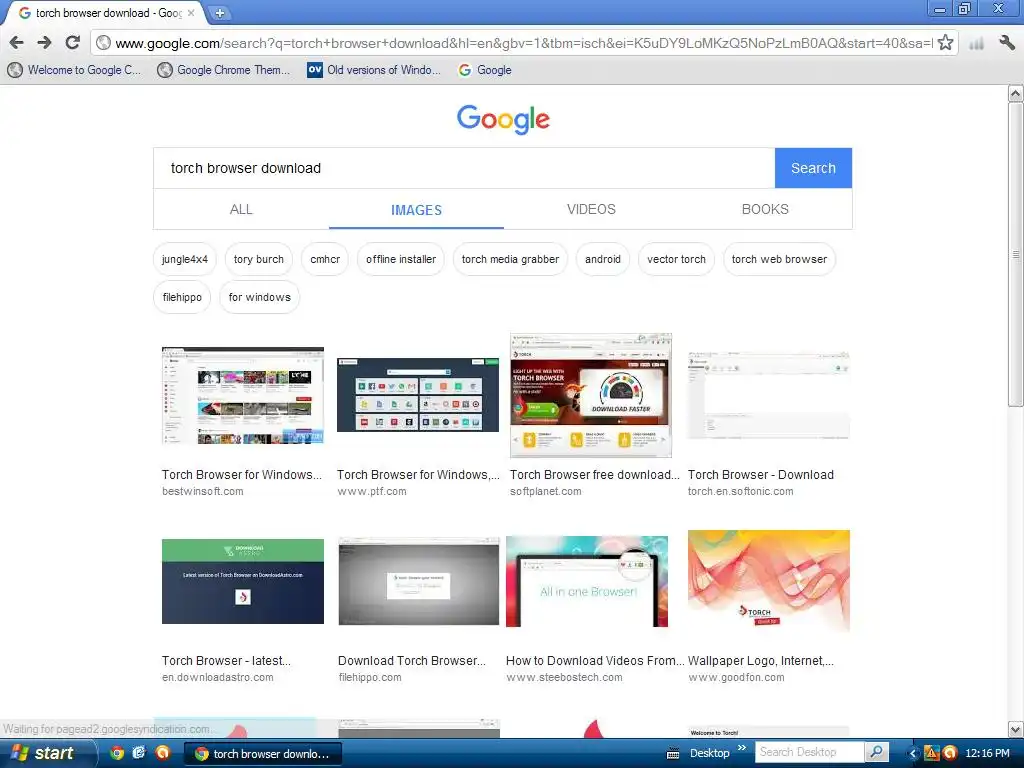Close the torch browser download tab
This screenshot has width=1024, height=768.
[x=191, y=12]
